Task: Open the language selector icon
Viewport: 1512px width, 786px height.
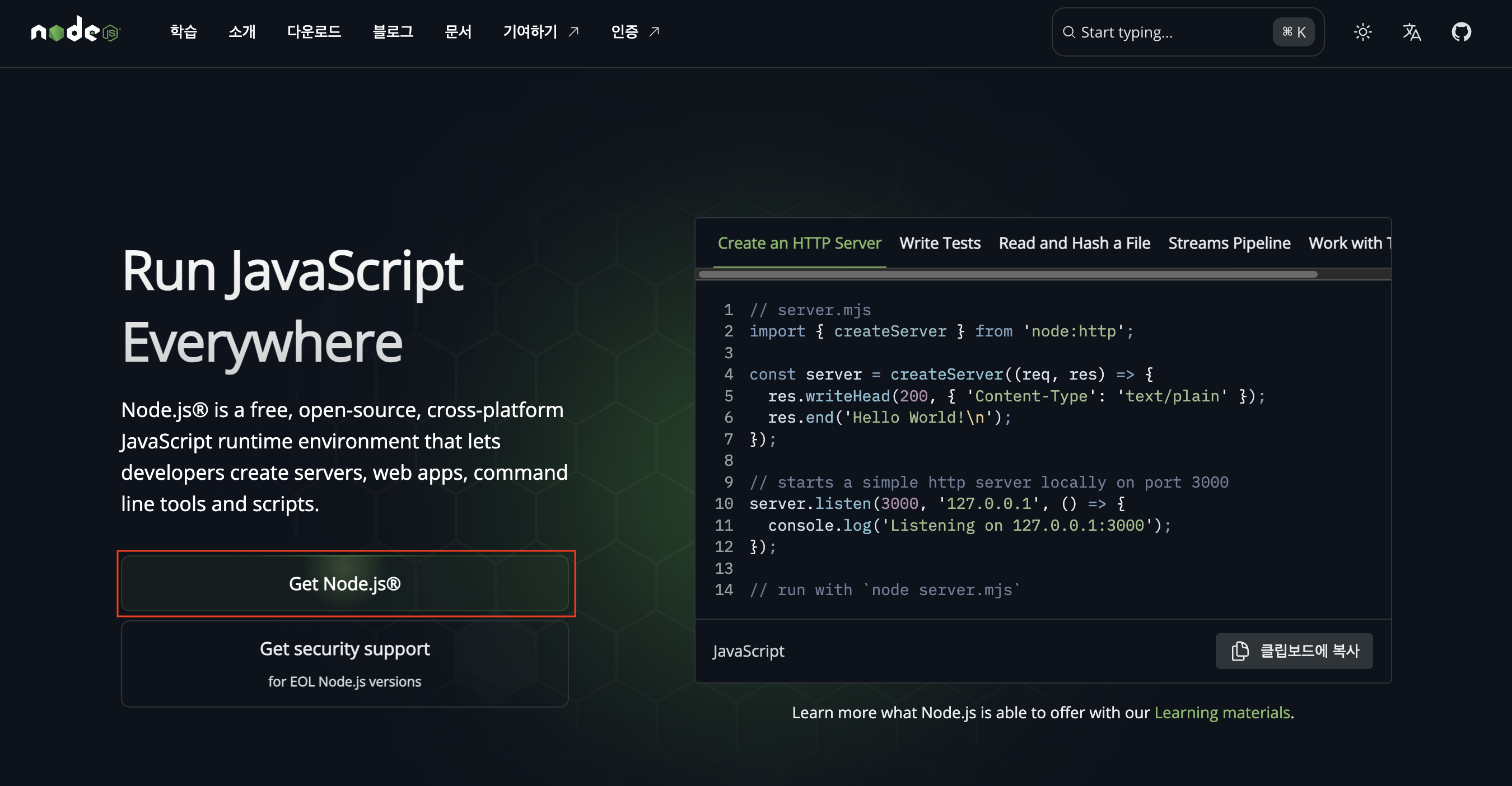Action: [1412, 32]
